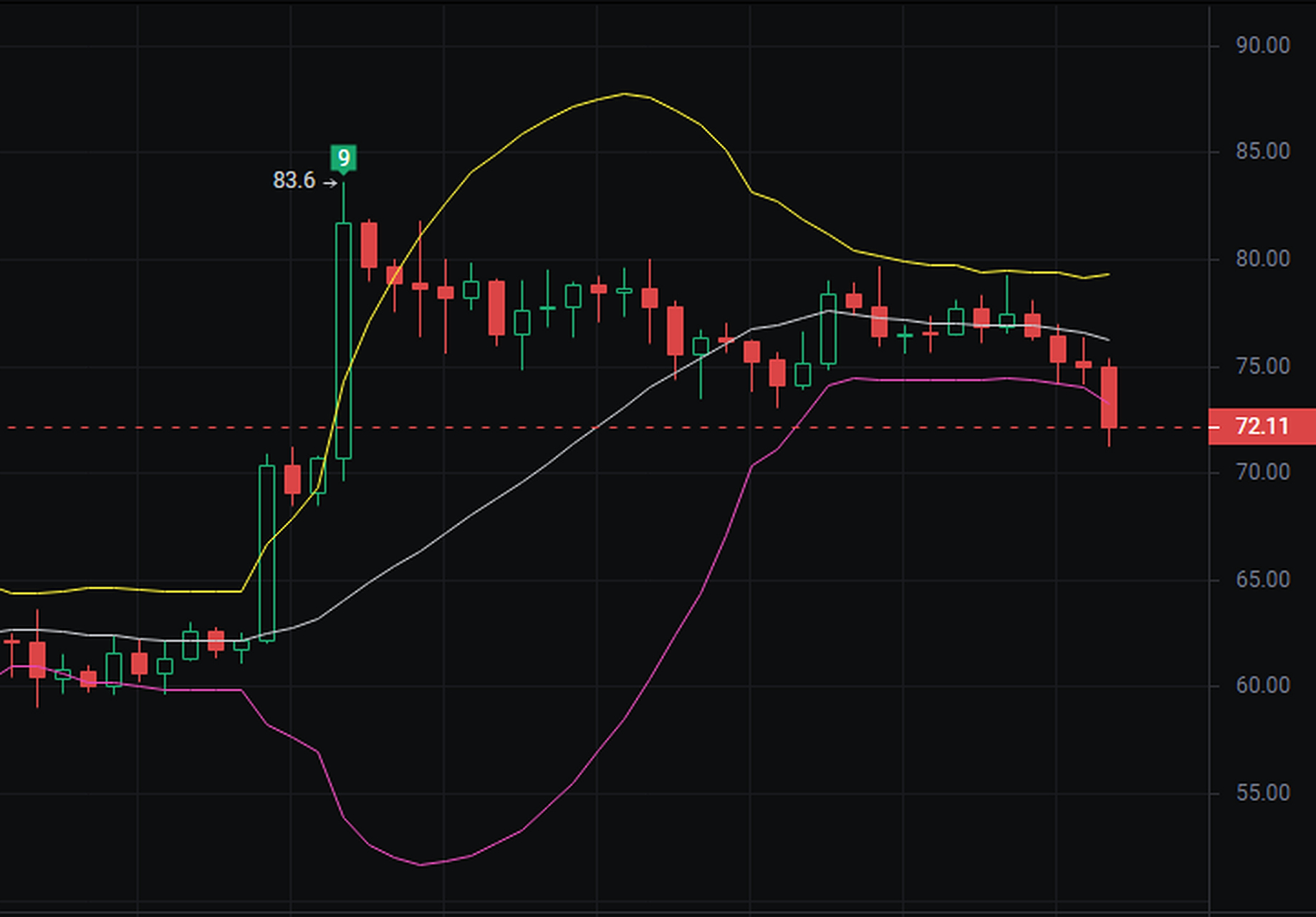Click the arrow beside the 83.6 label
The image size is (1316, 917).
(330, 183)
